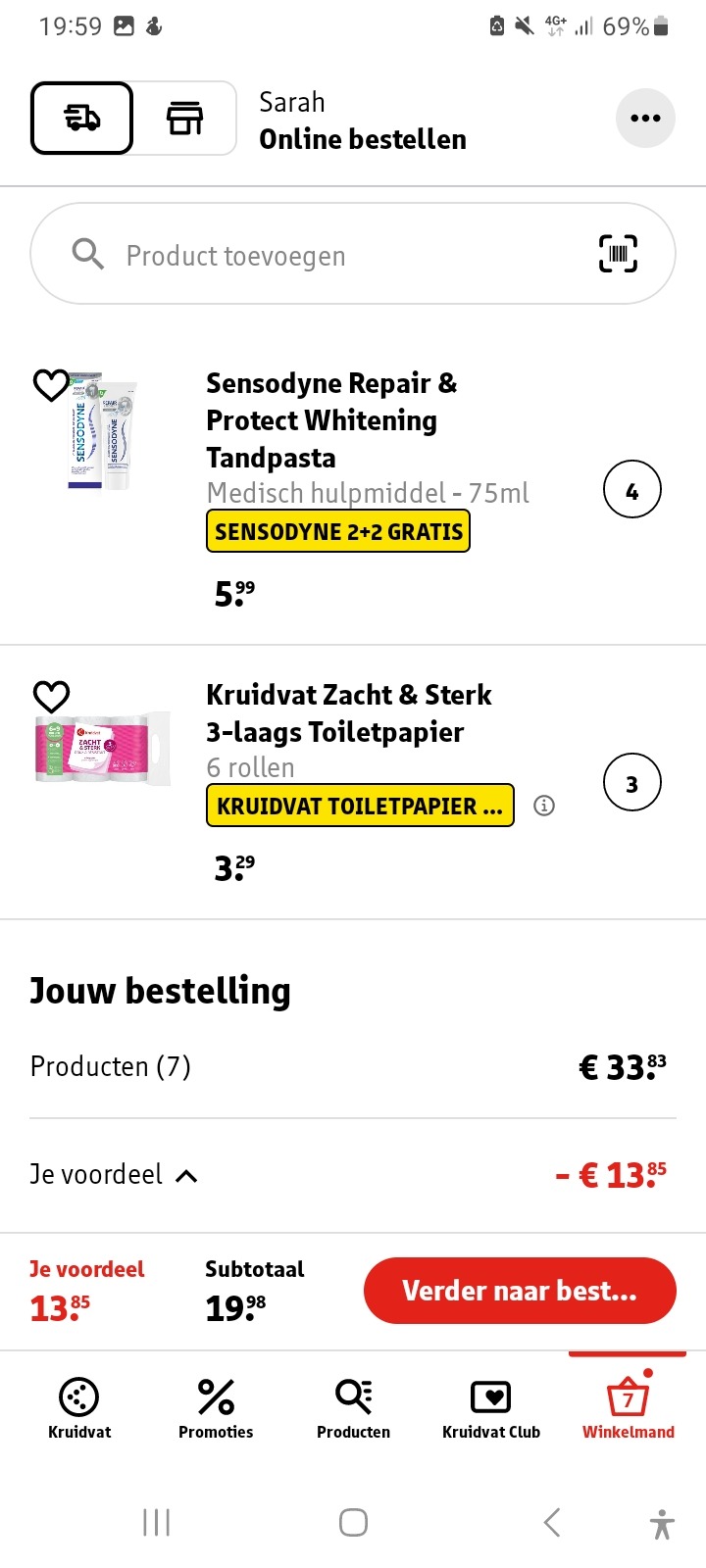Unfavorite the Kruidvat Zacht & Sterk toiletpapier
The image size is (706, 1568).
tap(52, 696)
